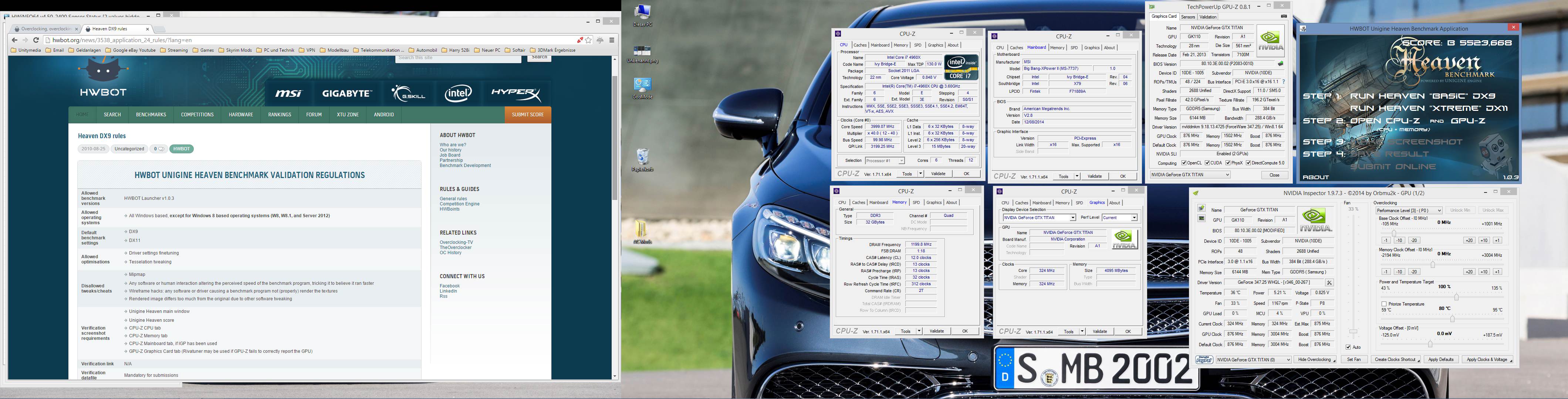The image size is (1568, 399).
Task: Open the Unitymedia bookmark folder
Action: point(26,51)
